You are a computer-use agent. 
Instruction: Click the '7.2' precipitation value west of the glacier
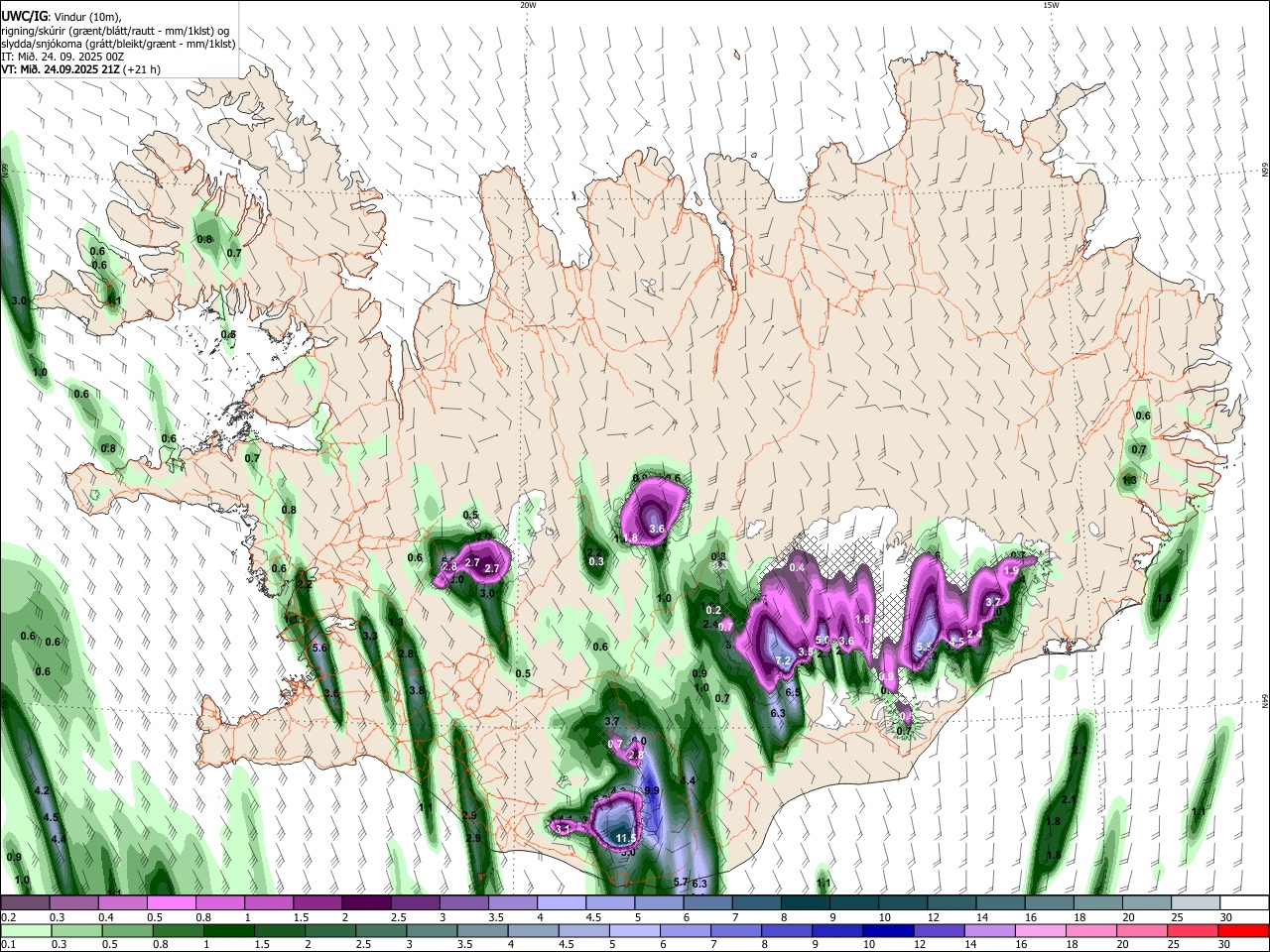point(782,660)
